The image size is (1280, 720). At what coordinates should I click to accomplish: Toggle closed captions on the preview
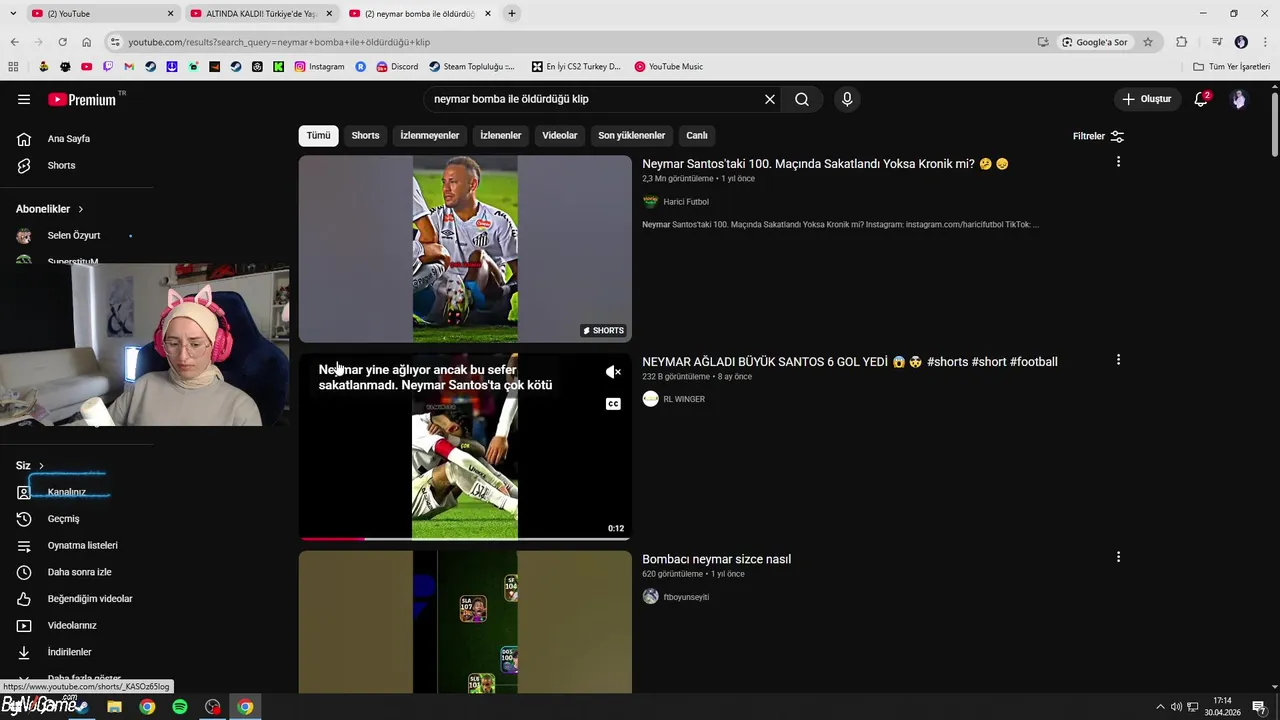point(613,404)
